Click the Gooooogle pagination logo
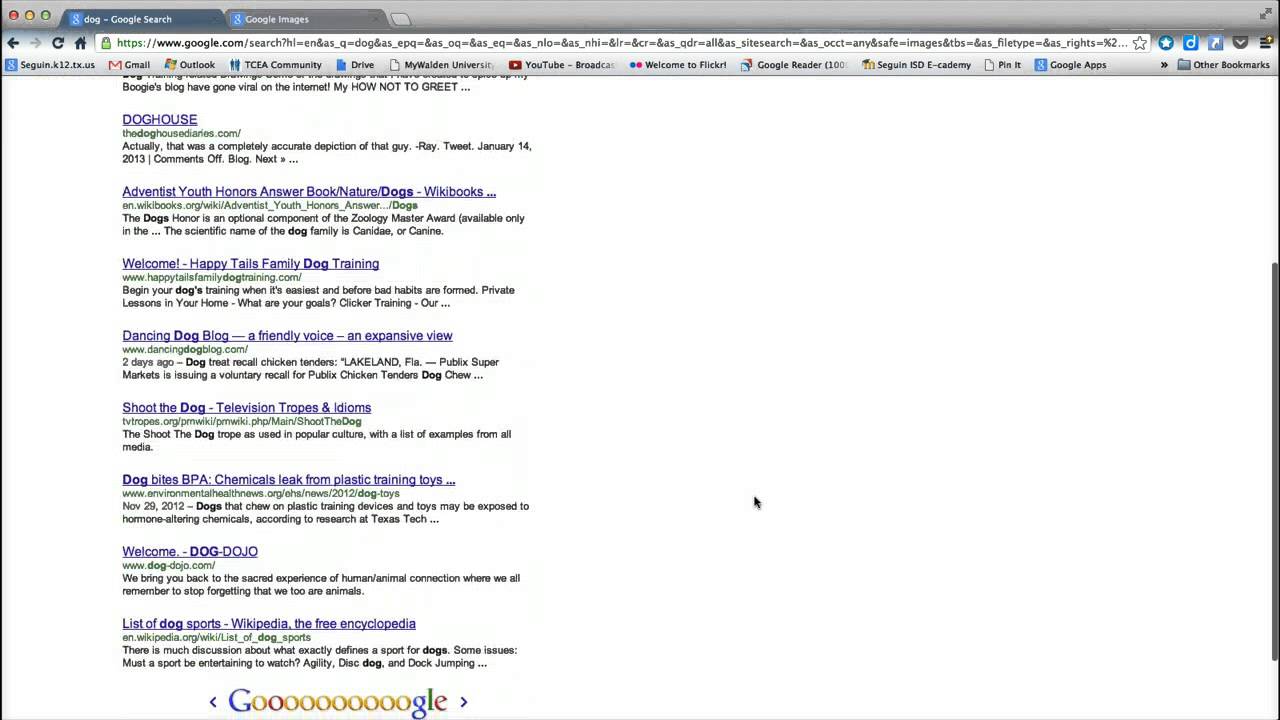This screenshot has height=720, width=1280. (x=337, y=702)
